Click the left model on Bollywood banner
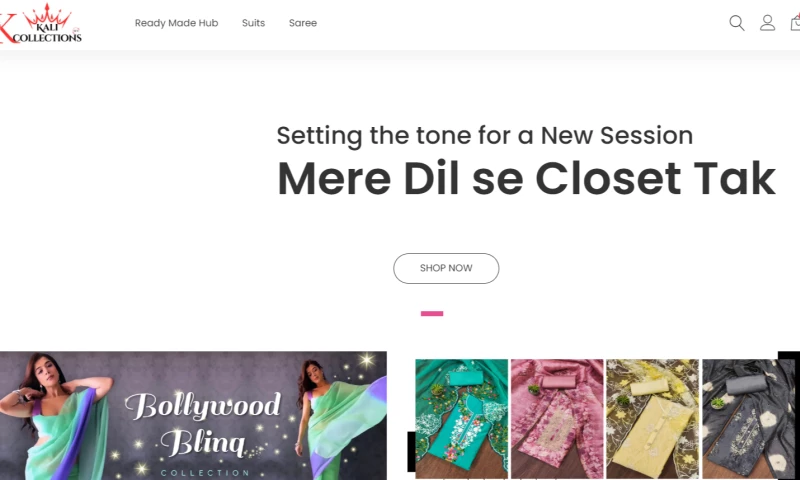Screen dimensions: 800x480 (x=54, y=416)
